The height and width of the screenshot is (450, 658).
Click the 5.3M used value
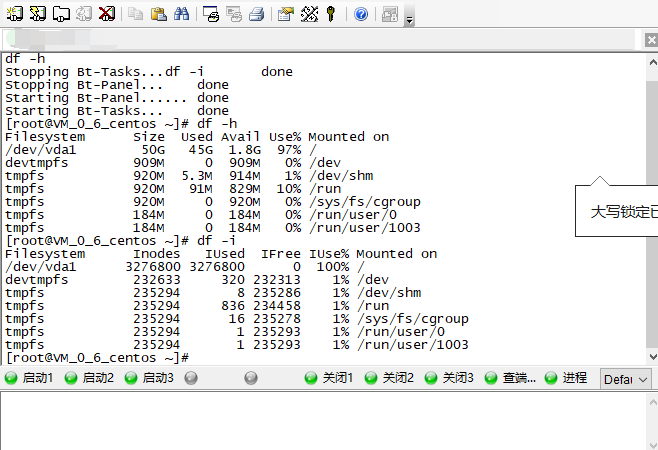[197, 176]
